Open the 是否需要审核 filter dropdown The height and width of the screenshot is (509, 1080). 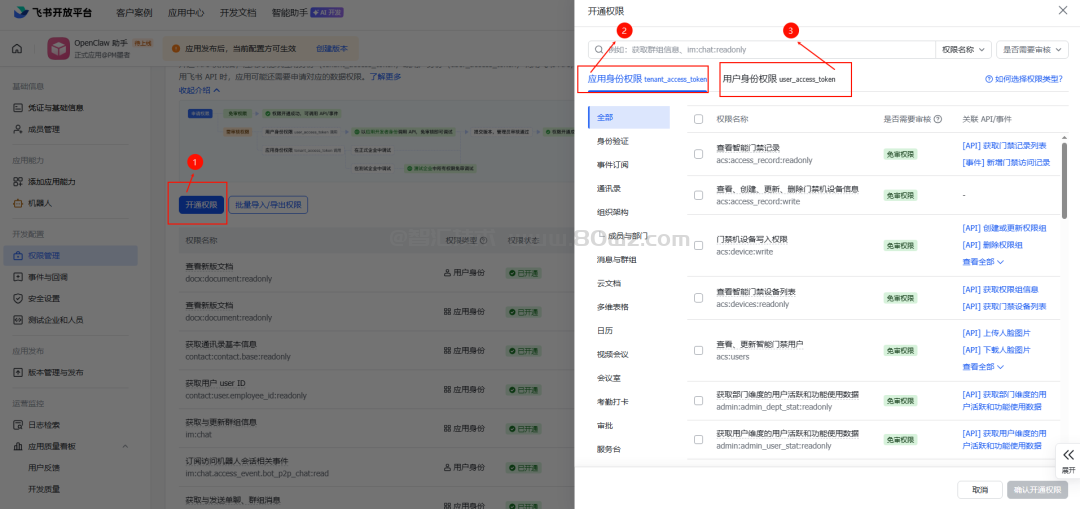point(1031,49)
